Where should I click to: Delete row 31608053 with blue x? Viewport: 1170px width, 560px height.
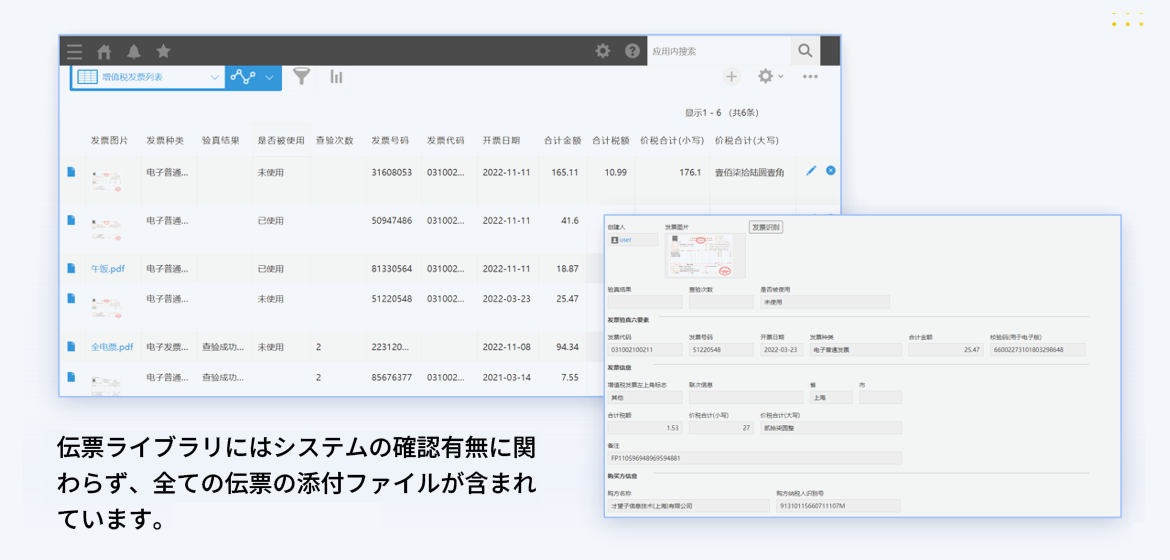[x=830, y=170]
